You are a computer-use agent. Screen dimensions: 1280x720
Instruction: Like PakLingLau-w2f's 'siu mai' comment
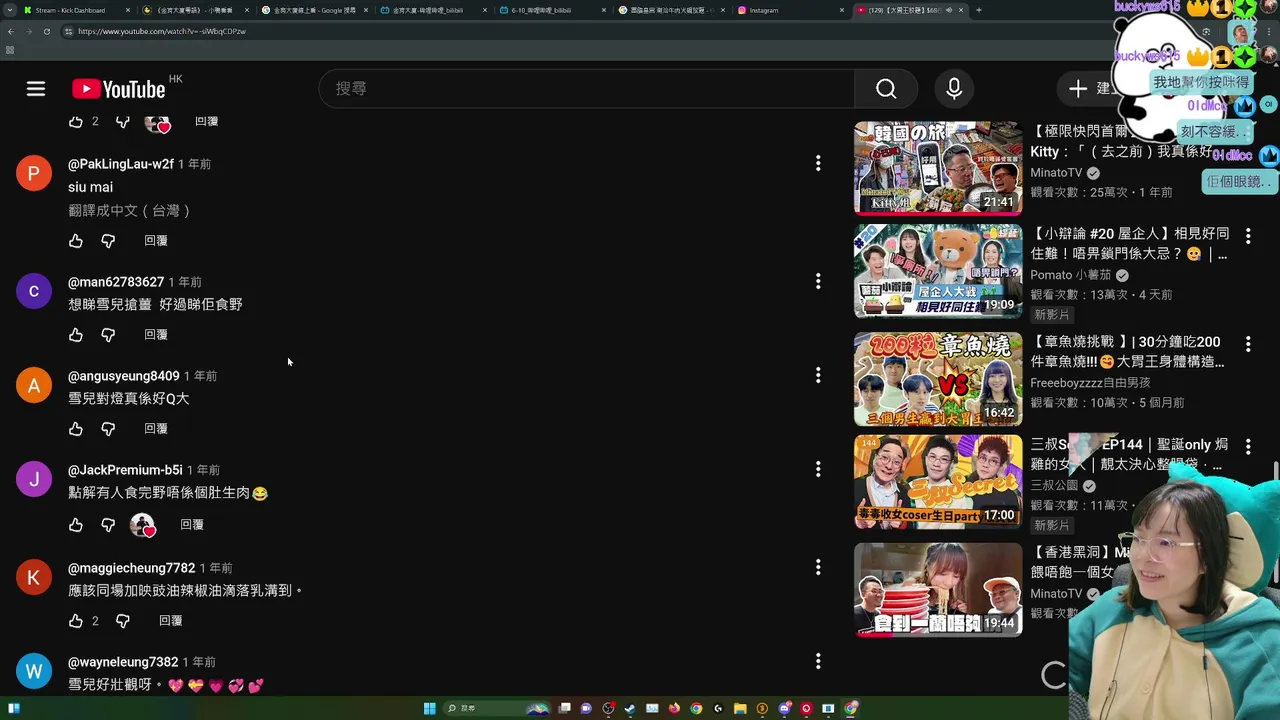[76, 241]
